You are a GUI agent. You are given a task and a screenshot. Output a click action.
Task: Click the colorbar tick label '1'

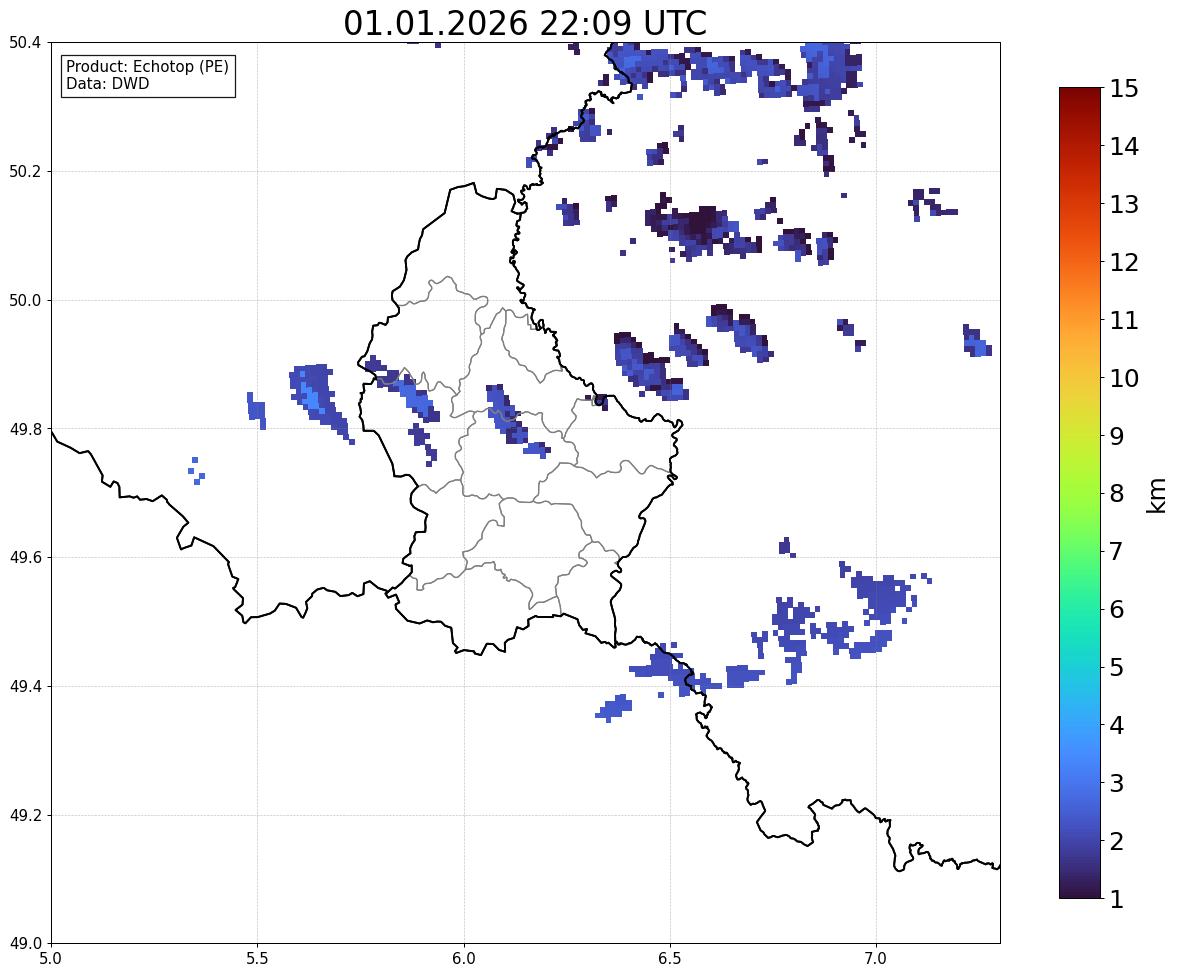1117,899
